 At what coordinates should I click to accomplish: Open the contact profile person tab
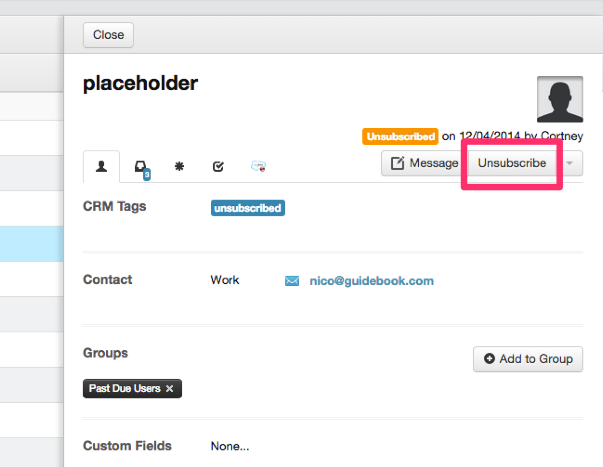101,166
